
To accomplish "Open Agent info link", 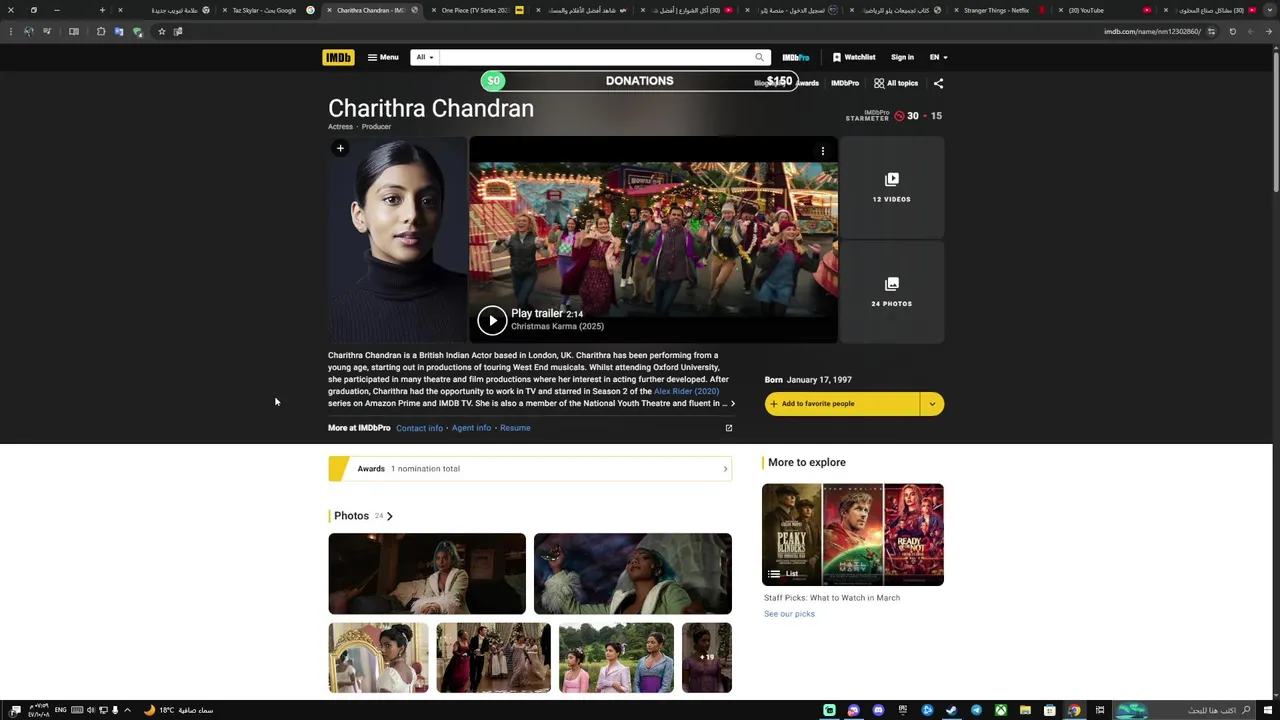I will tap(471, 428).
